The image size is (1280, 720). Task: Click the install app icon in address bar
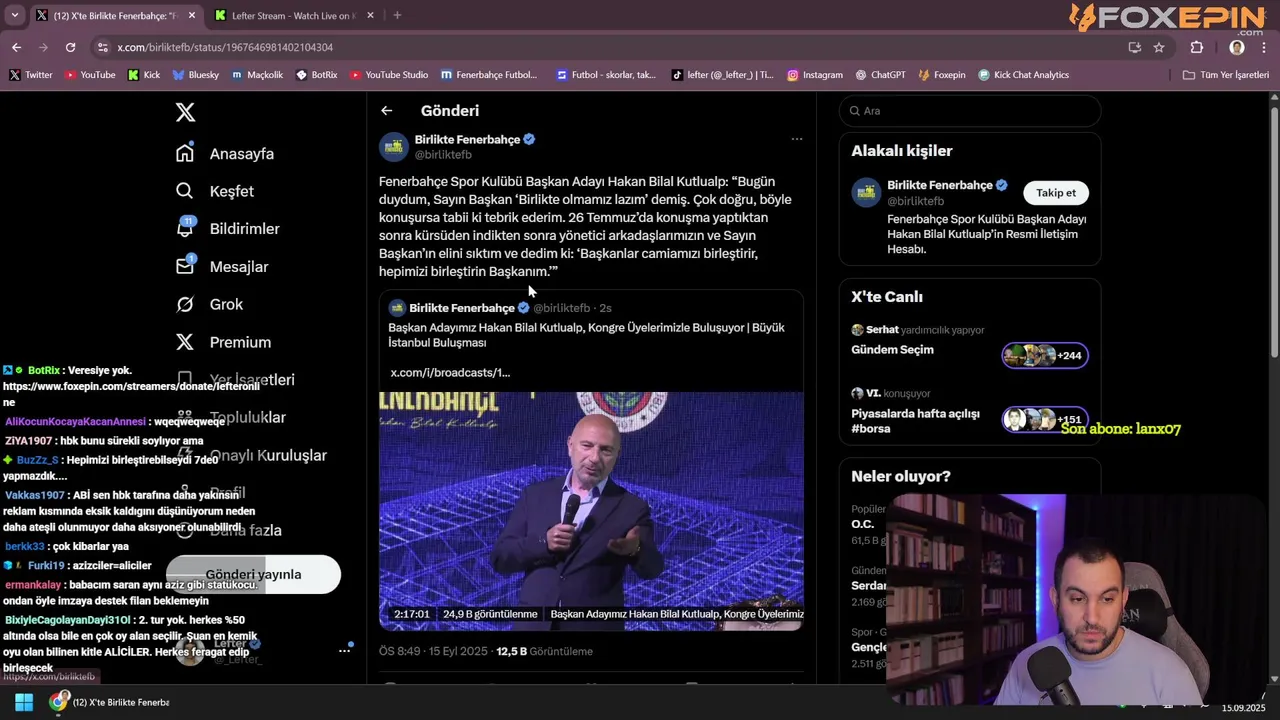[1134, 47]
